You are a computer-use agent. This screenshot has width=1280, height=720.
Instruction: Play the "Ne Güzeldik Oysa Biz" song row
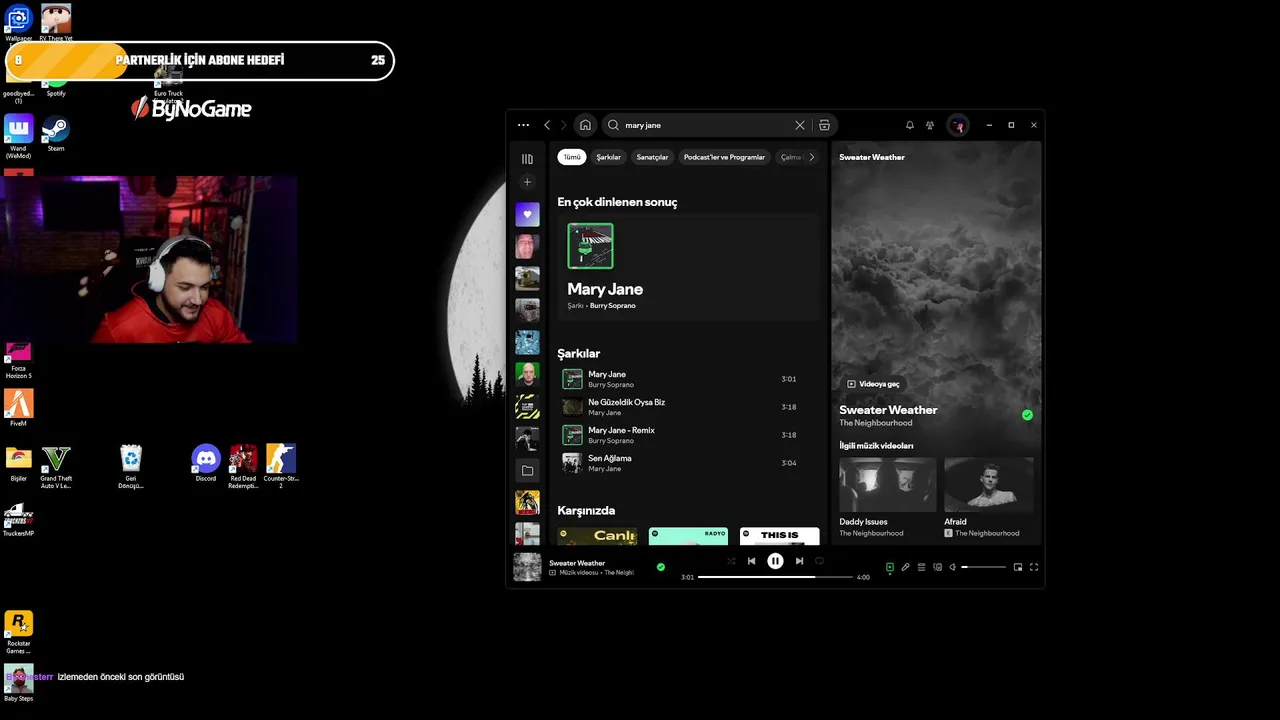(688, 407)
